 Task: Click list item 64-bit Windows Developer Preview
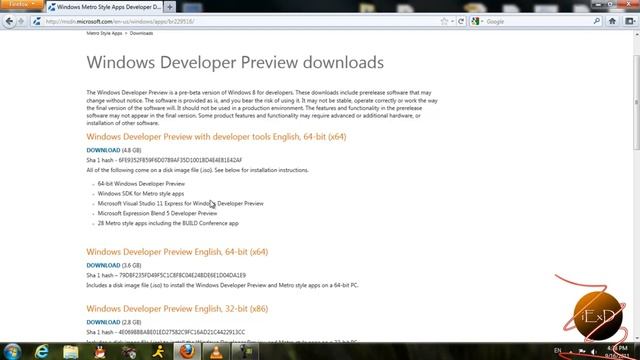(141, 184)
